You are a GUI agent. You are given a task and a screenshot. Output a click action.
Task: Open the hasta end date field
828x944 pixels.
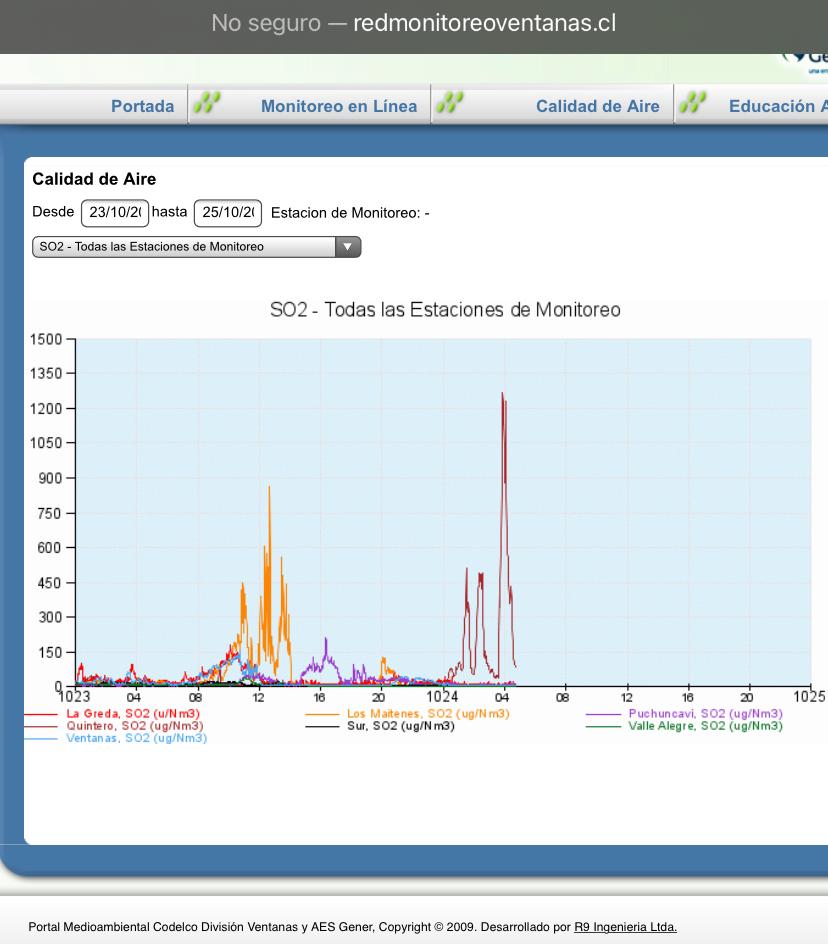pyautogui.click(x=228, y=213)
